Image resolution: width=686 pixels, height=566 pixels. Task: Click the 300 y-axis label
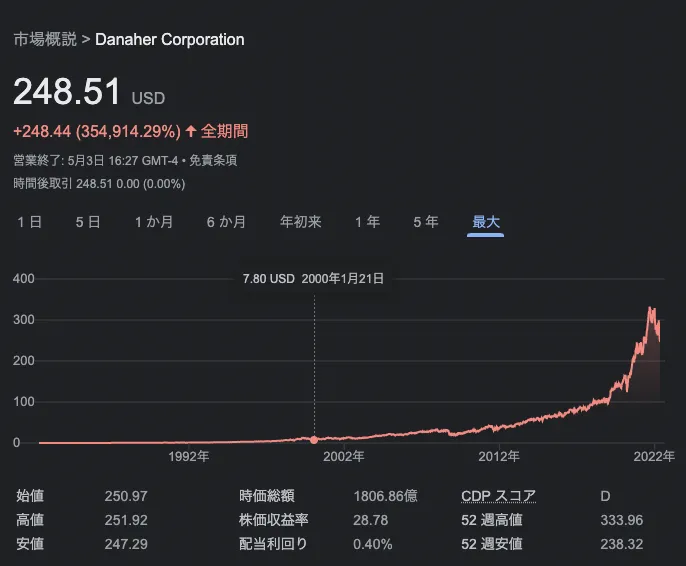pos(24,320)
